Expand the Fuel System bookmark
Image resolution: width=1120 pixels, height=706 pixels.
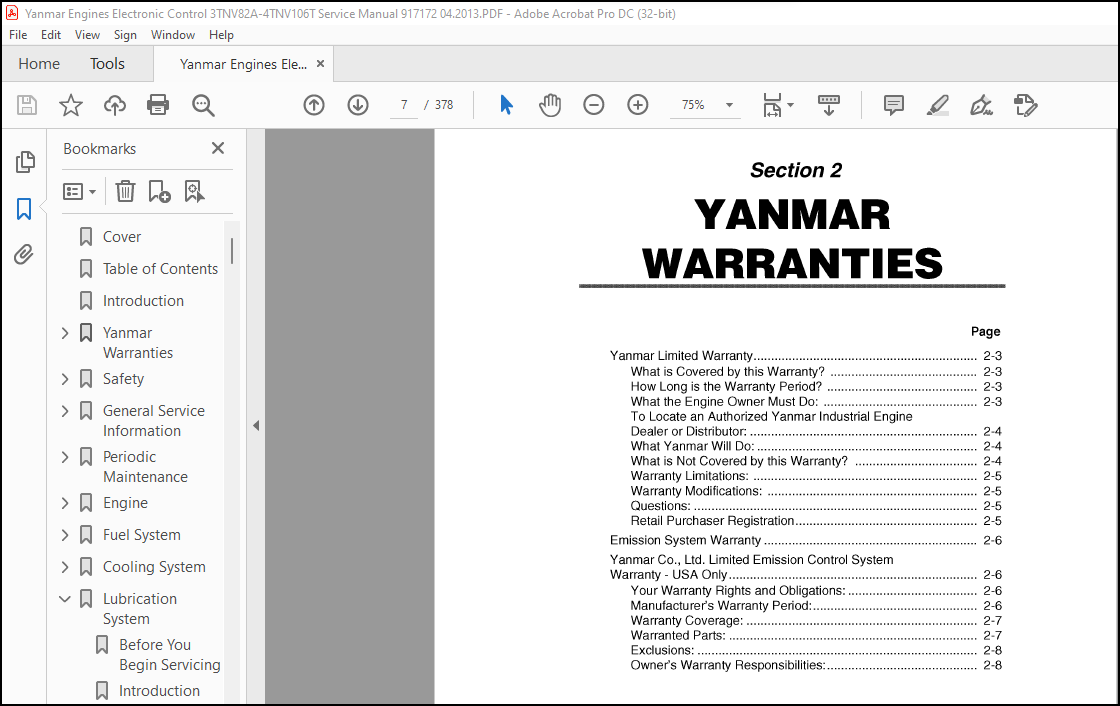[65, 535]
